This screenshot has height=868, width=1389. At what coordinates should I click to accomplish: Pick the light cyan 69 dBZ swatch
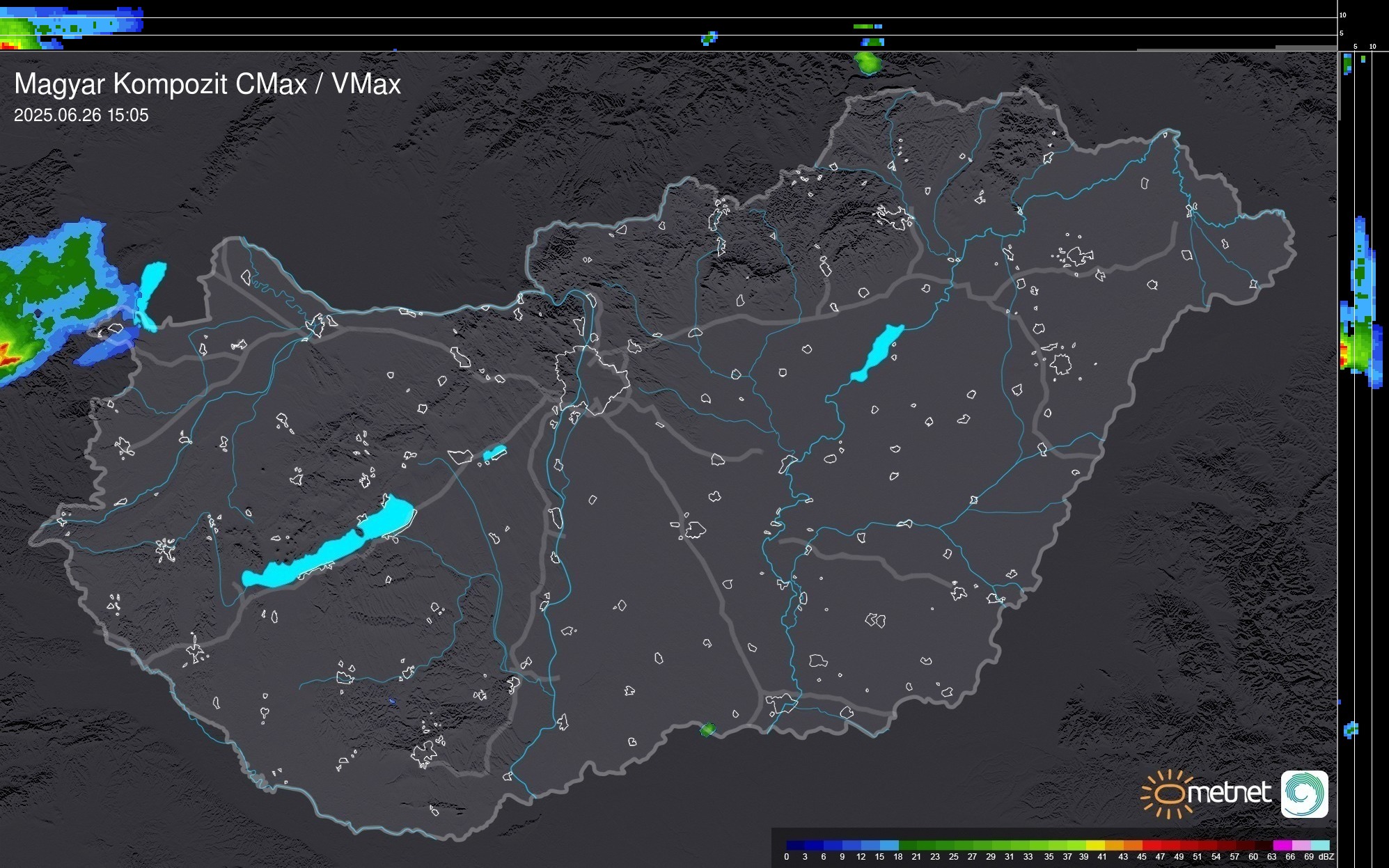pyautogui.click(x=1319, y=845)
